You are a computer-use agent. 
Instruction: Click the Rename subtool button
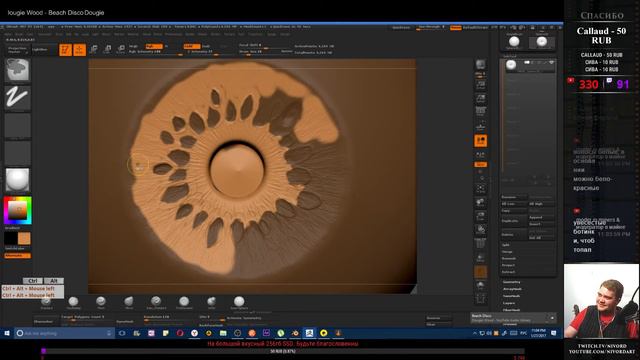pos(514,197)
